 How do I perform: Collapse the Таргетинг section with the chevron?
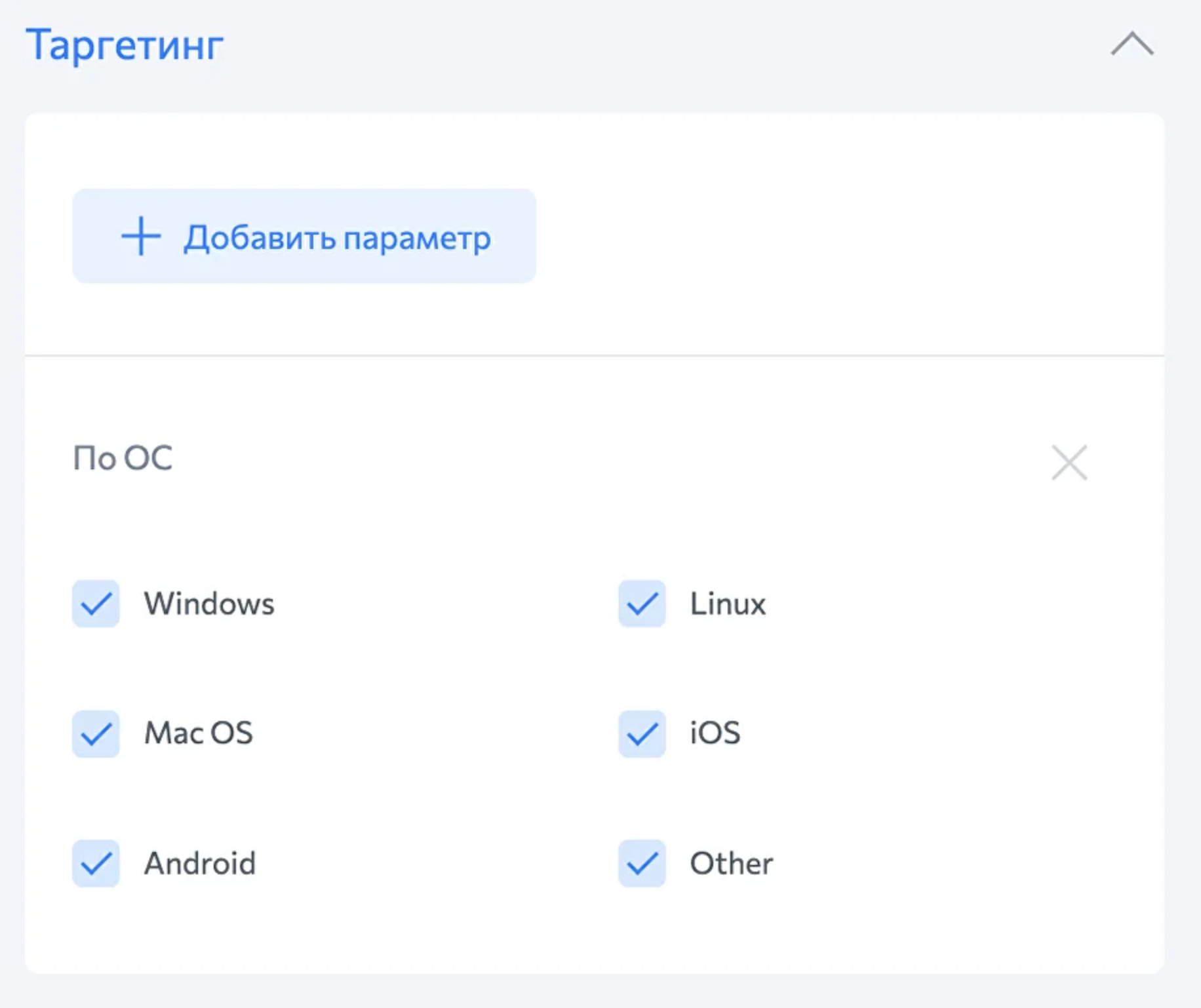(1132, 45)
